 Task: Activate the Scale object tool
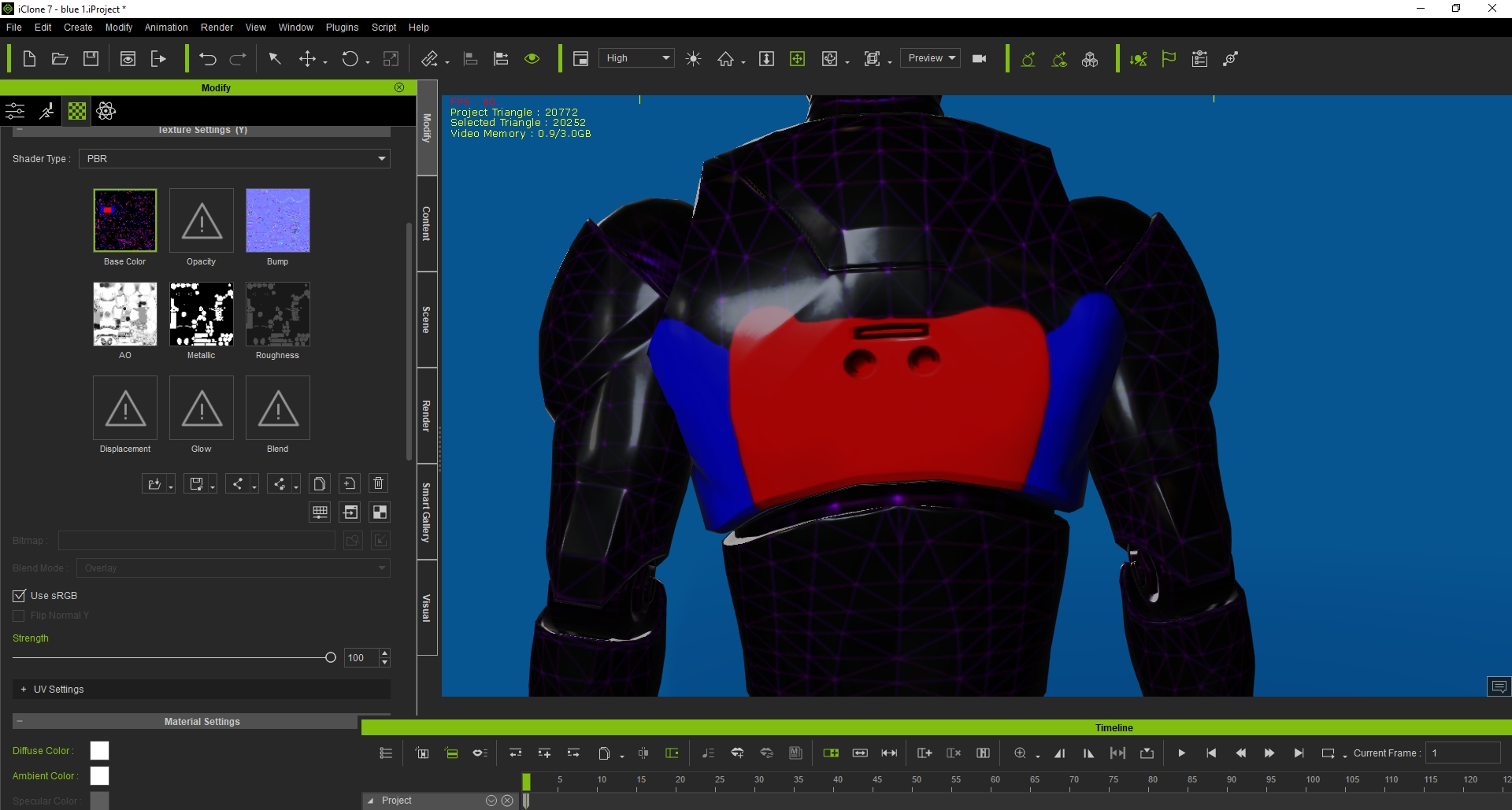point(391,59)
